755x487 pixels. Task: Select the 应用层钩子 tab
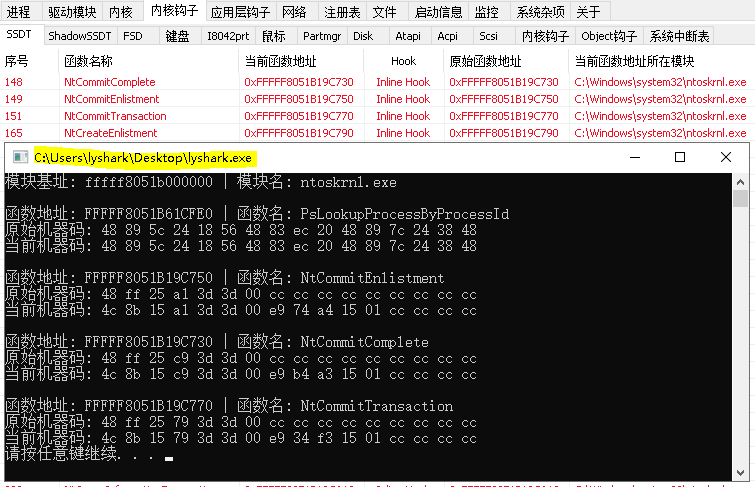[x=240, y=12]
